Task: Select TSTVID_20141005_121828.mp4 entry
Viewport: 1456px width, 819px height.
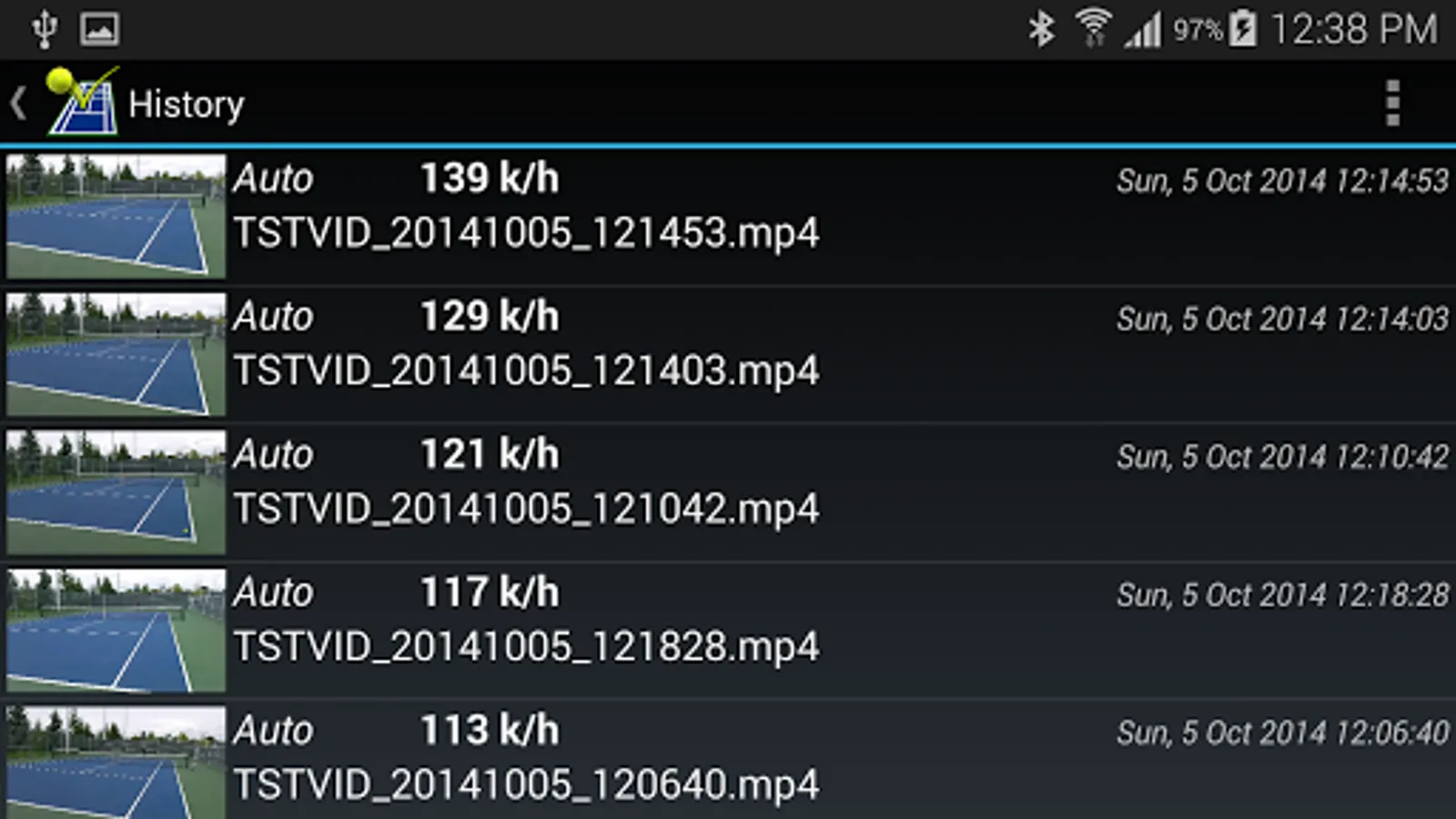Action: (x=728, y=632)
